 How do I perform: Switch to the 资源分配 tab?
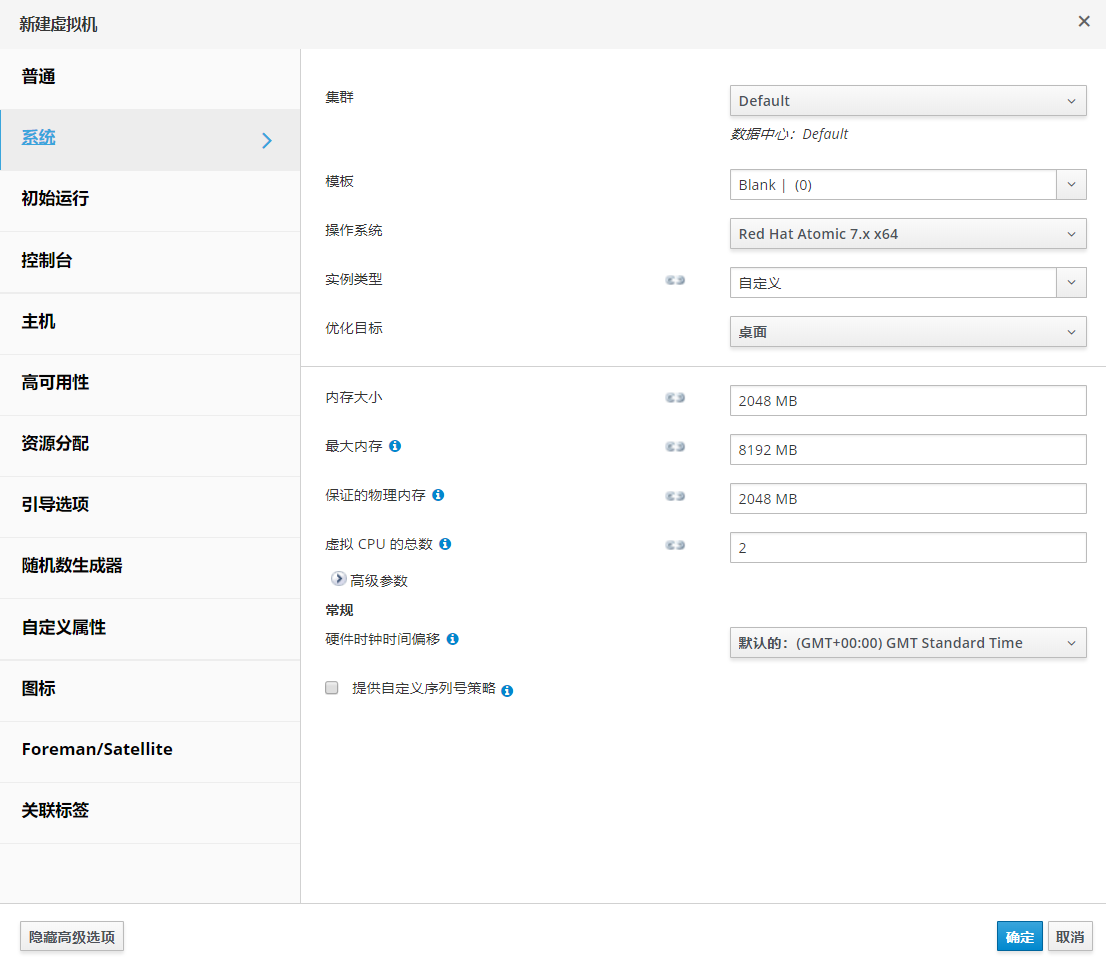(150, 445)
